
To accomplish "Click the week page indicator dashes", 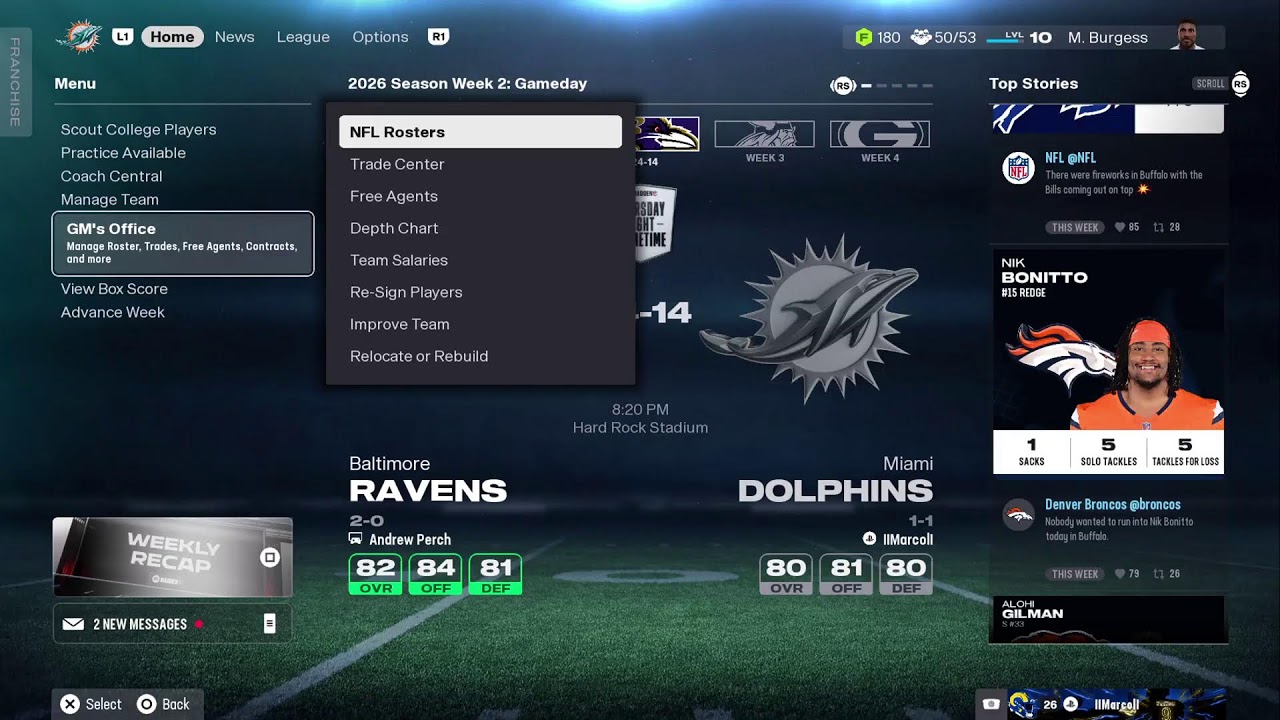I will (x=897, y=86).
